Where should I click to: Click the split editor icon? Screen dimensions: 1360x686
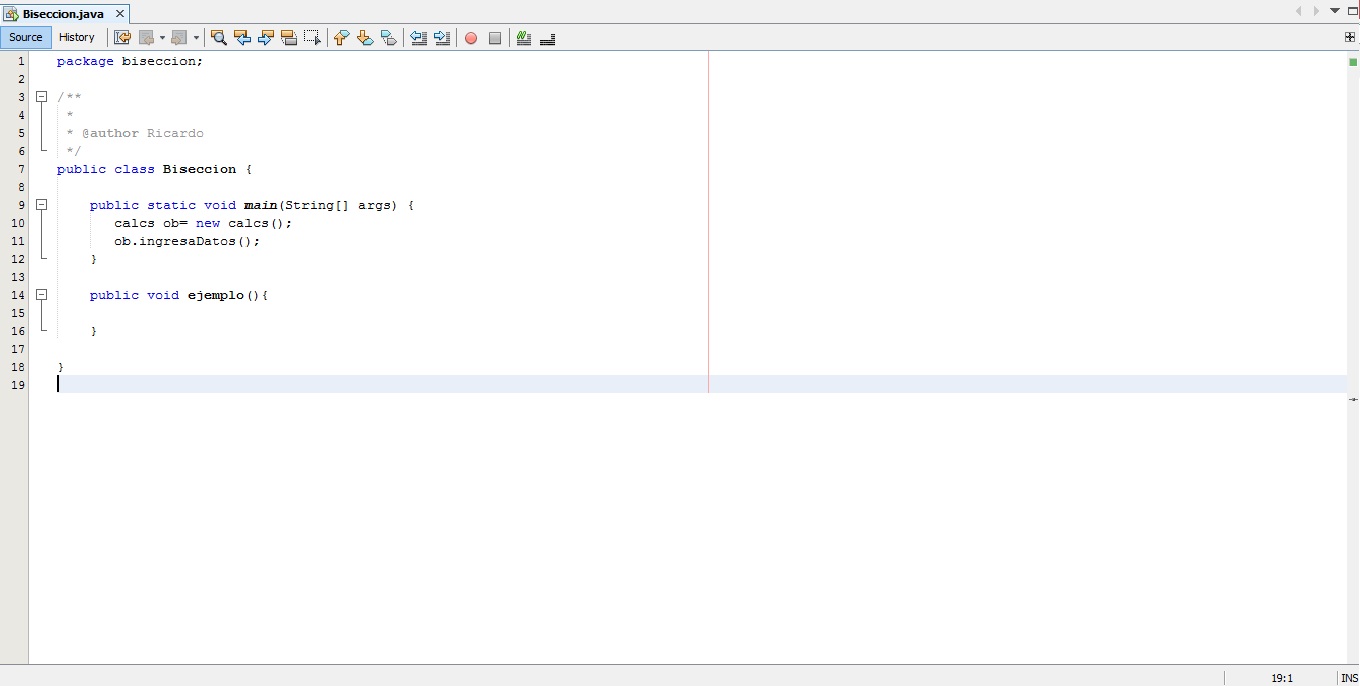1350,37
